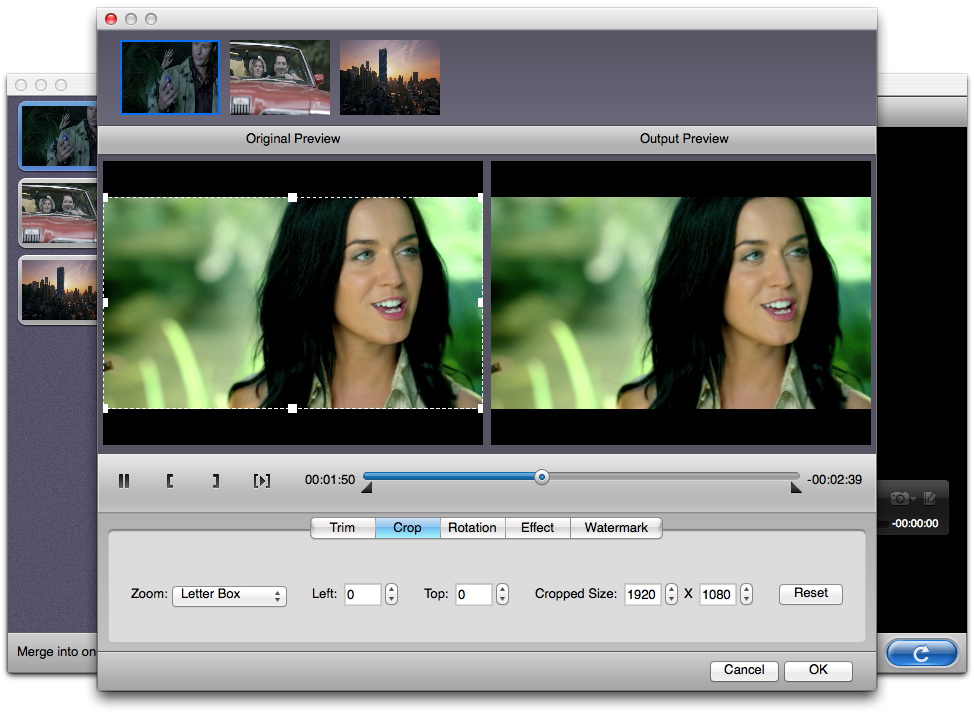This screenshot has height=715, width=974.
Task: Click the Reset button
Action: (x=811, y=593)
